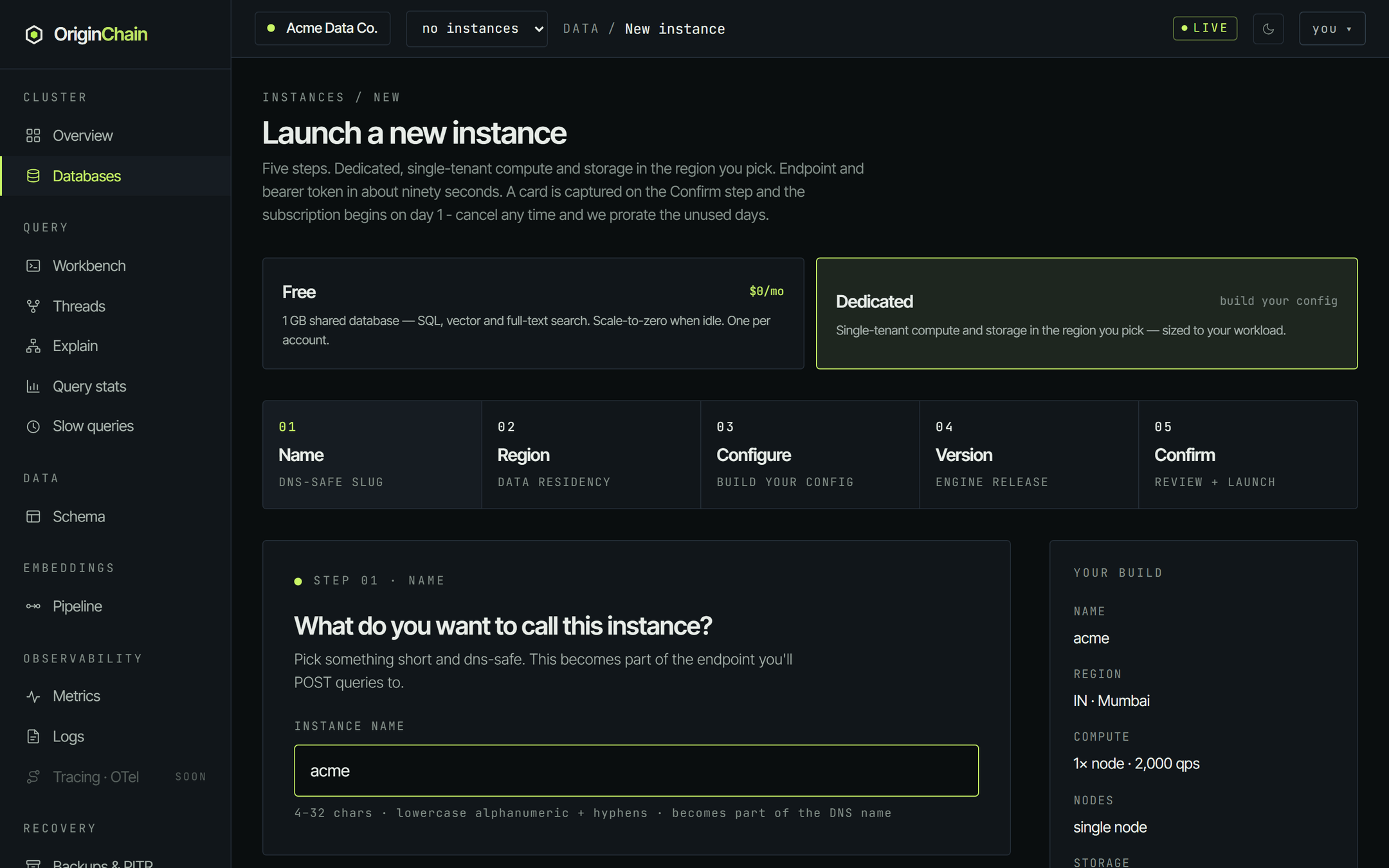Click the 'build your config' label

click(x=1278, y=301)
